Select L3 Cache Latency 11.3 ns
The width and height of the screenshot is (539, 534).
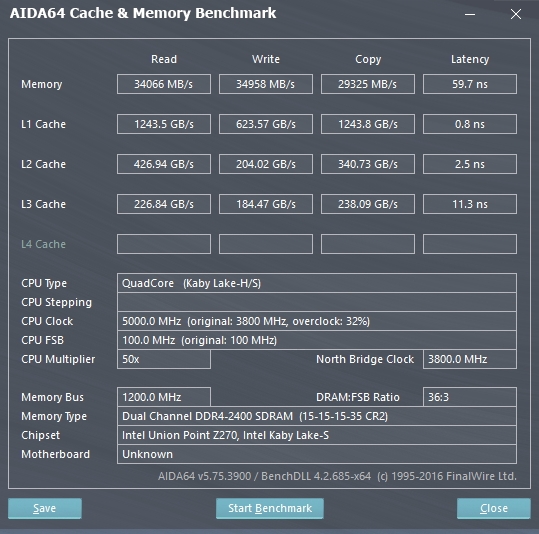click(x=470, y=204)
